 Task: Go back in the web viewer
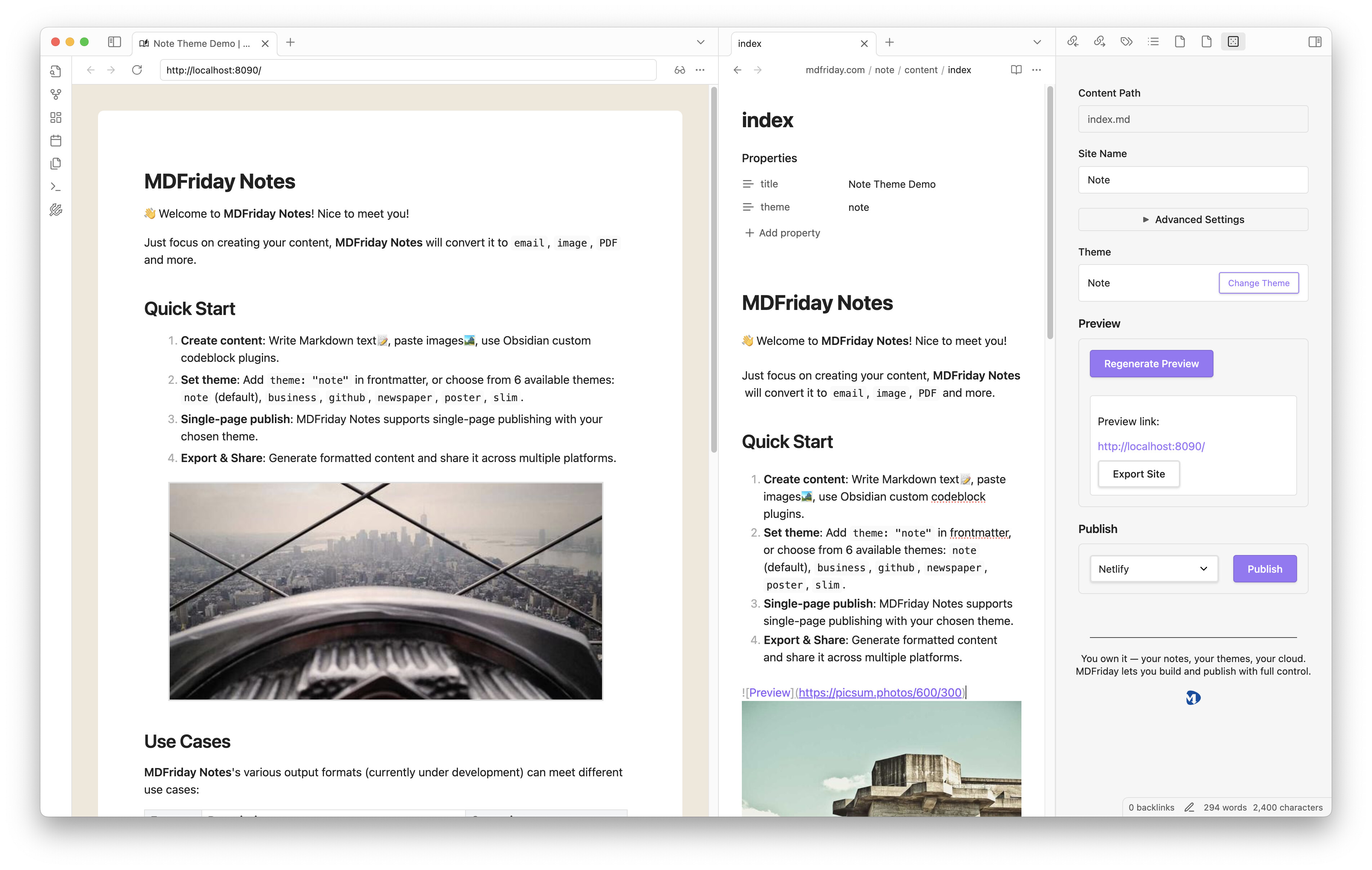click(x=90, y=70)
